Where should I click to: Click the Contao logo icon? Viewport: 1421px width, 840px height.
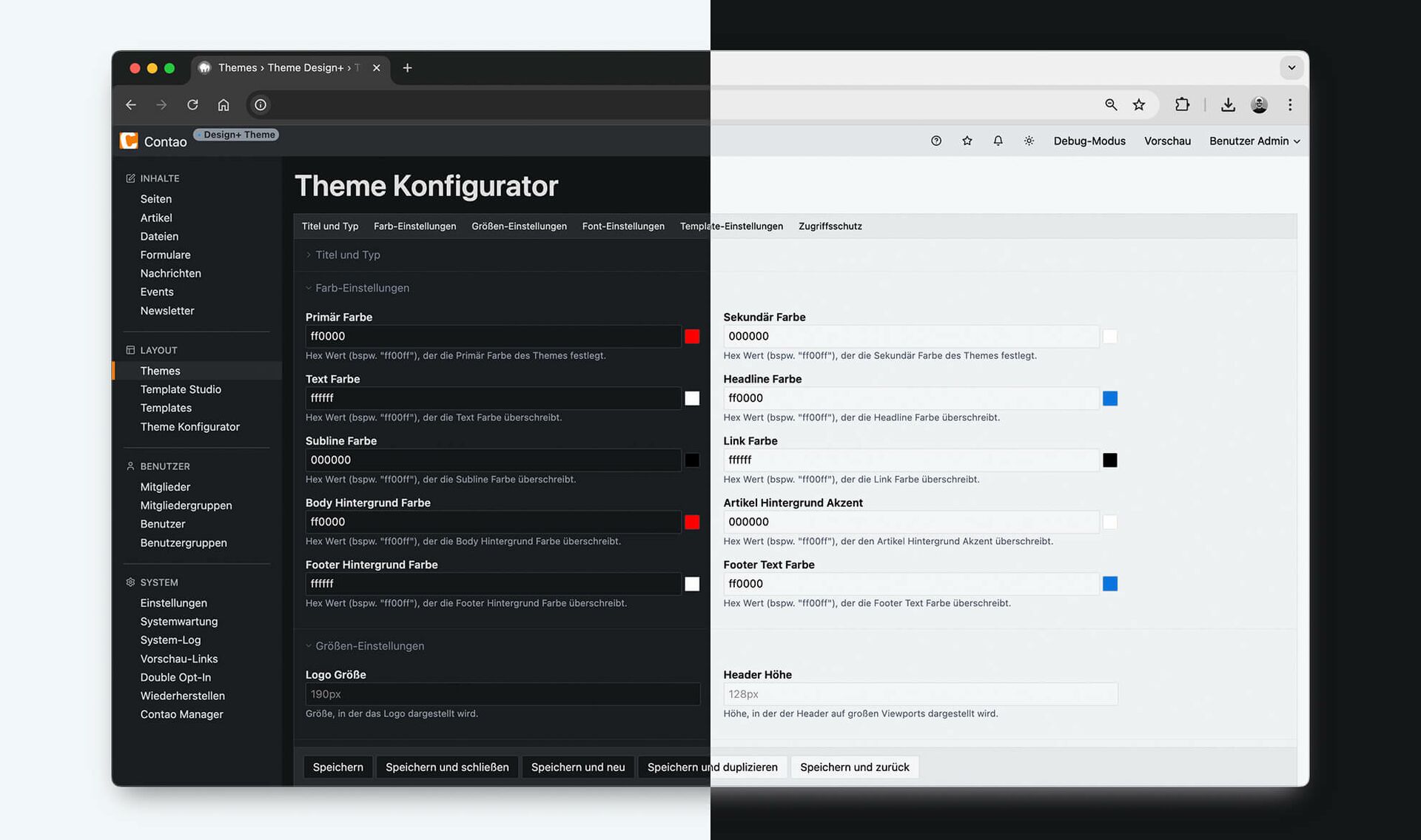[129, 141]
